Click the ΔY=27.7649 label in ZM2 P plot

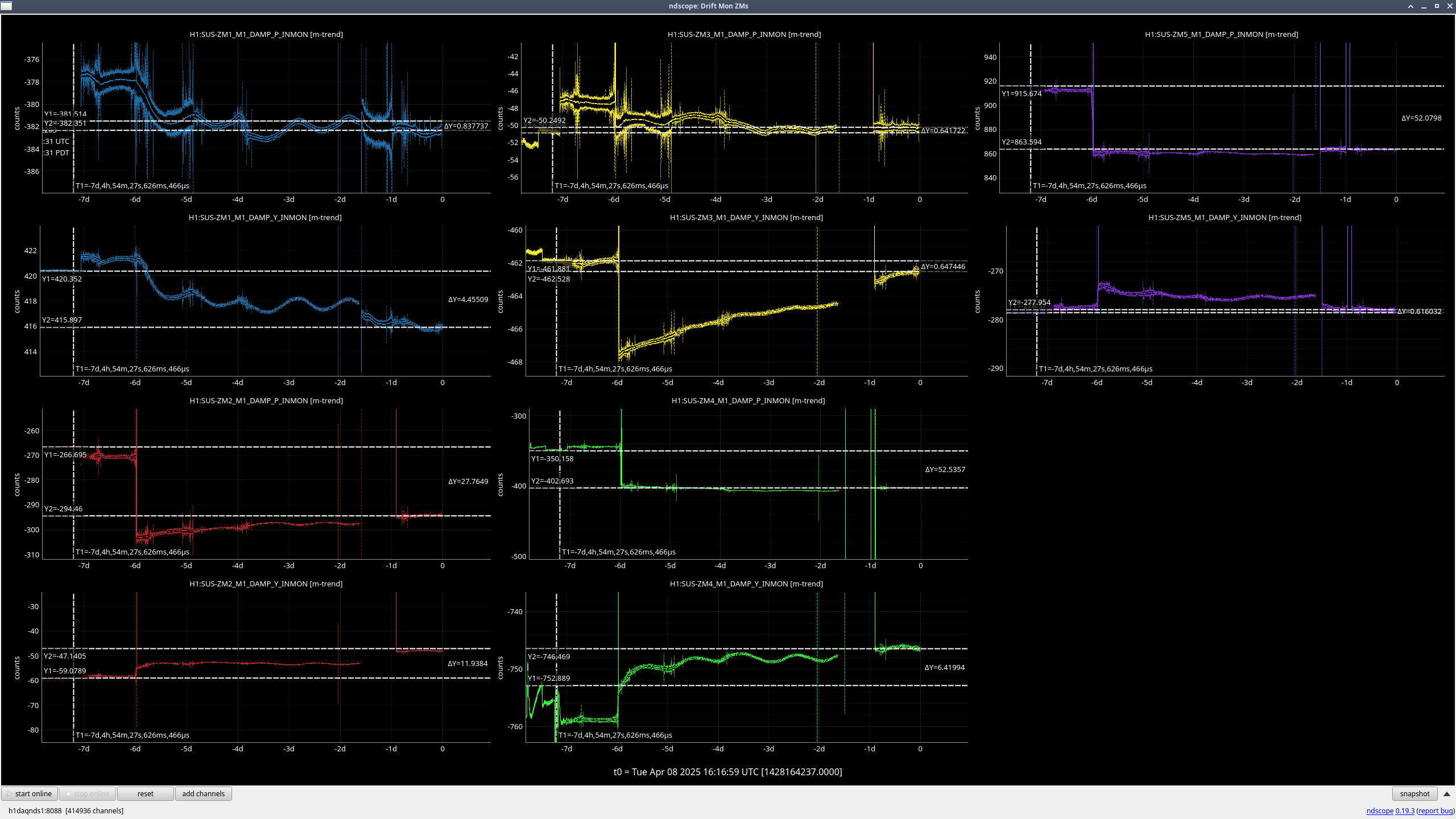pyautogui.click(x=468, y=481)
